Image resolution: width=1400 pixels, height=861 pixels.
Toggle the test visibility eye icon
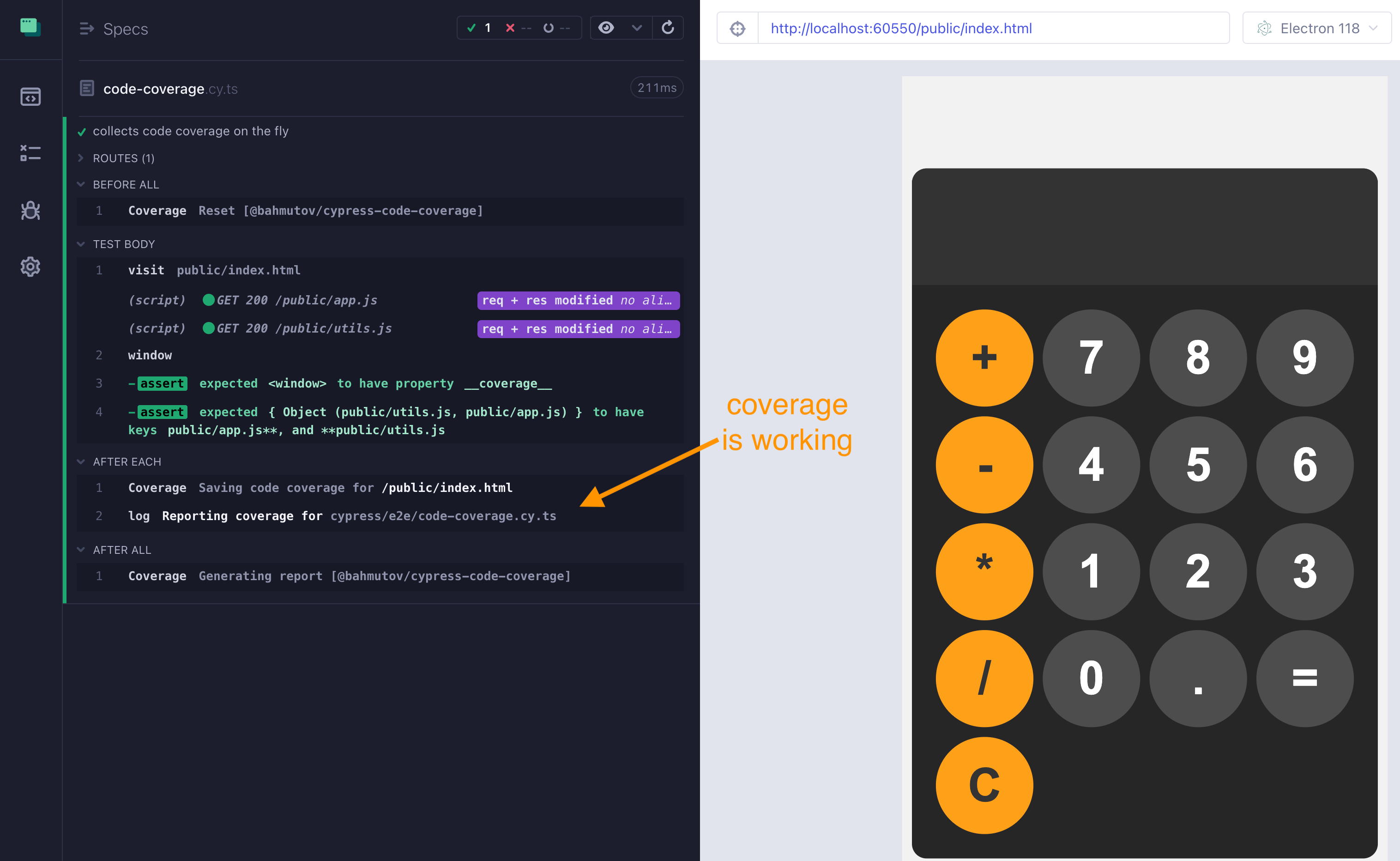[x=606, y=27]
